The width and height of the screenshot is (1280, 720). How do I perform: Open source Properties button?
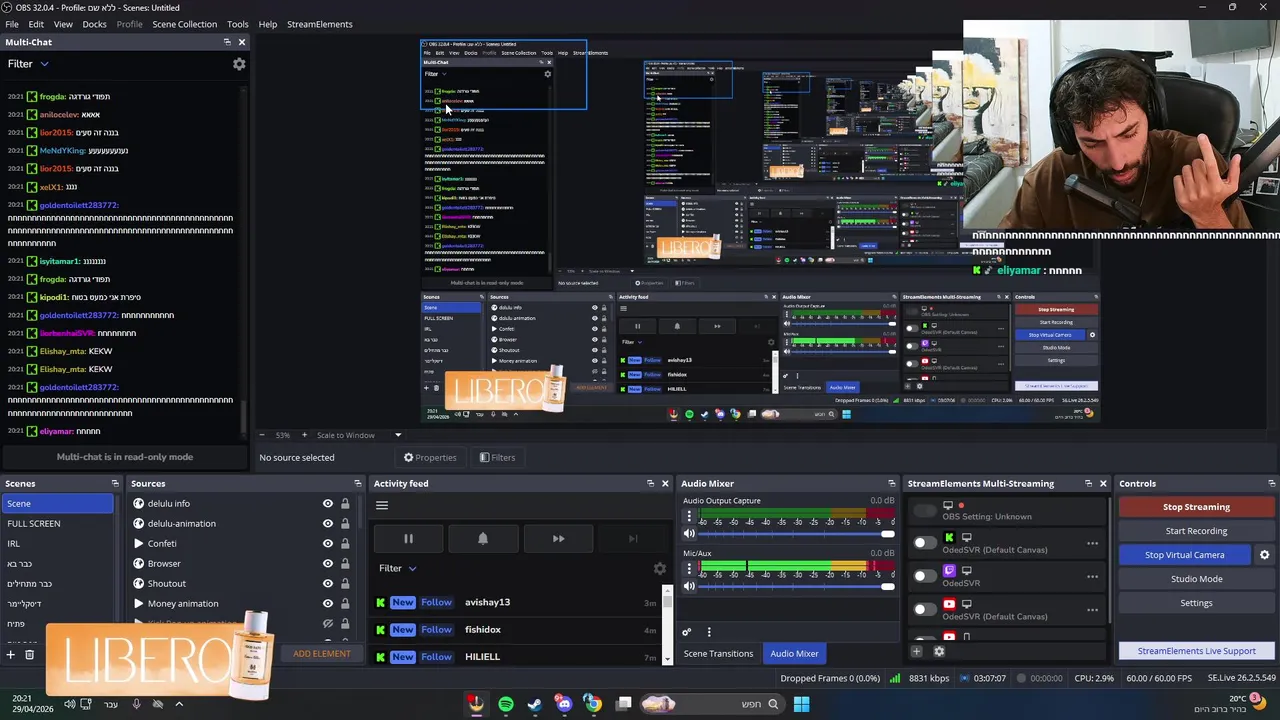(x=430, y=458)
